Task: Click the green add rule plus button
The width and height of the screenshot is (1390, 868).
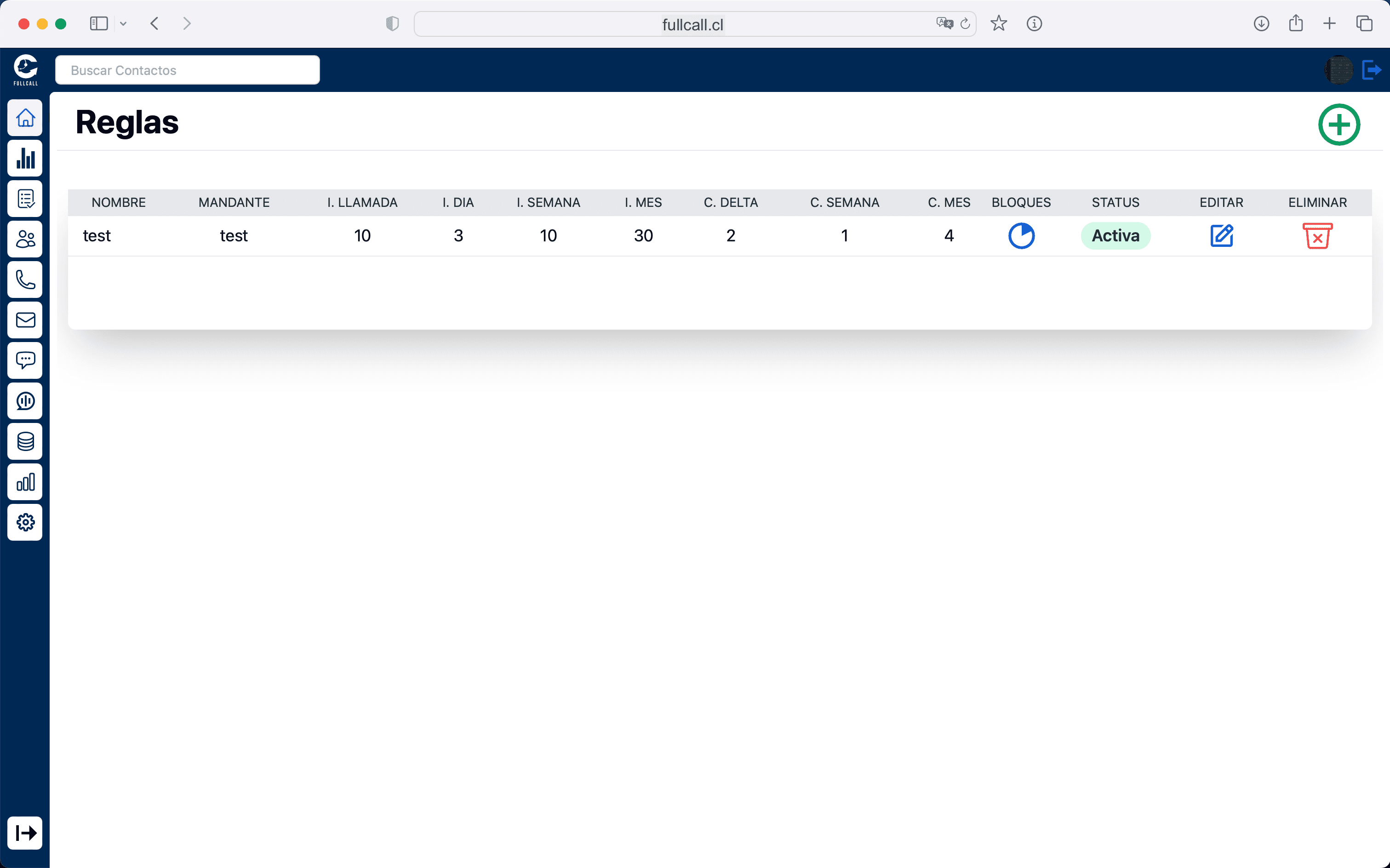Action: tap(1339, 125)
